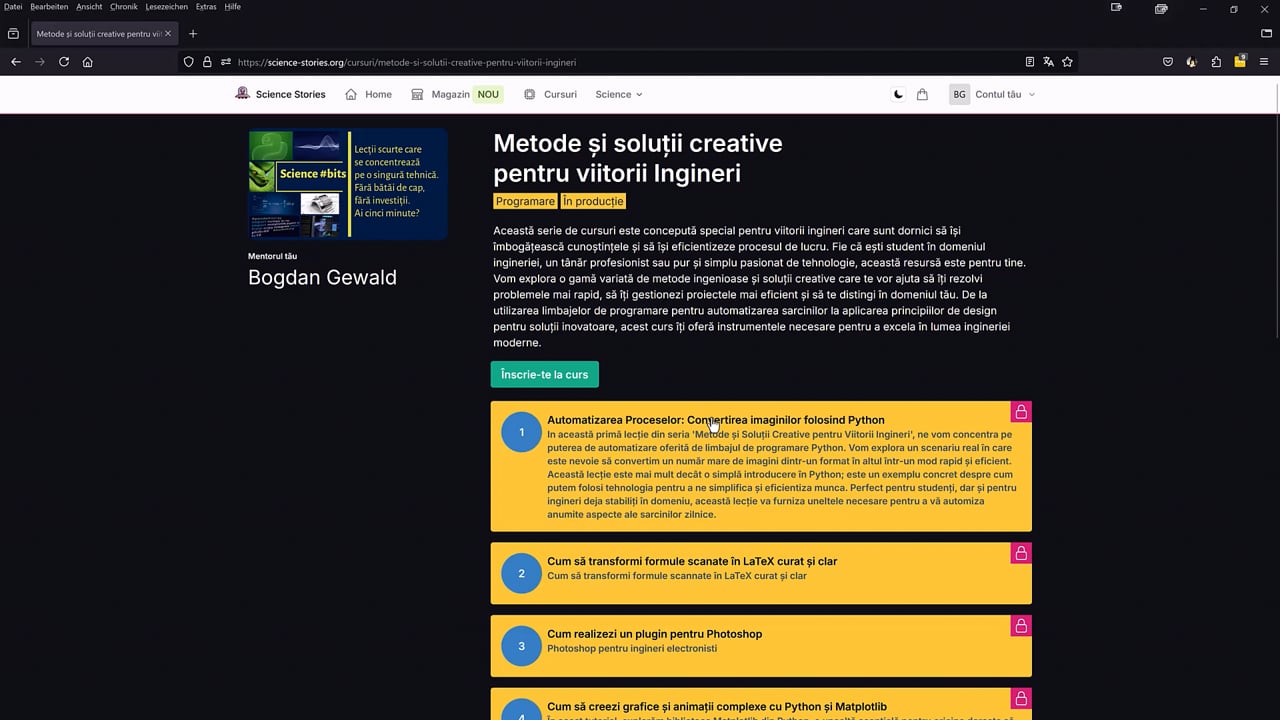Click the round avatar icon in toolbar
Image resolution: width=1280 pixels, height=720 pixels.
tap(1191, 62)
